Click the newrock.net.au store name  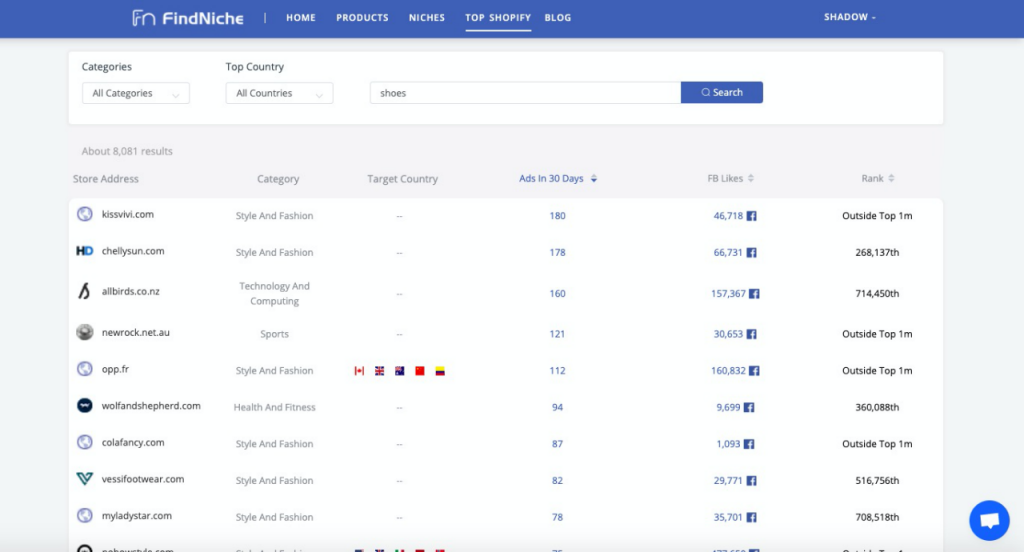136,333
